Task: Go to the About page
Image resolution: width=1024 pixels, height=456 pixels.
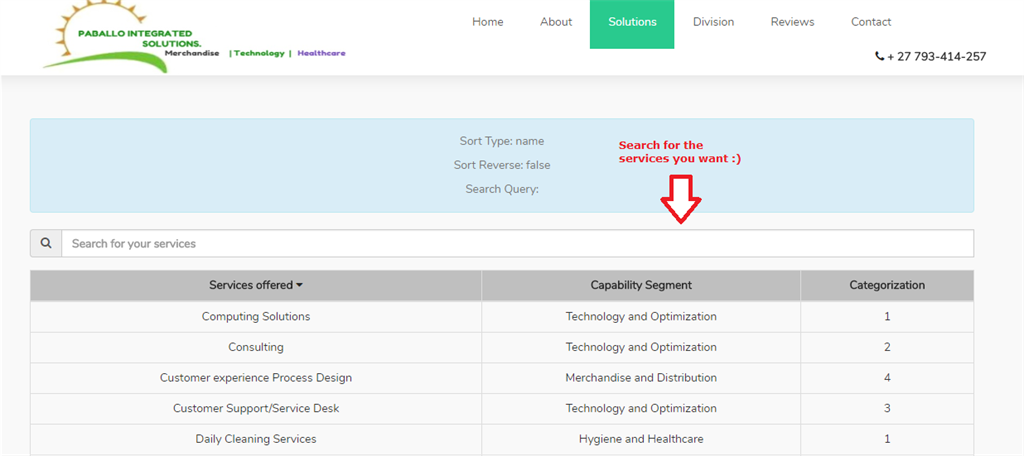Action: [x=556, y=22]
